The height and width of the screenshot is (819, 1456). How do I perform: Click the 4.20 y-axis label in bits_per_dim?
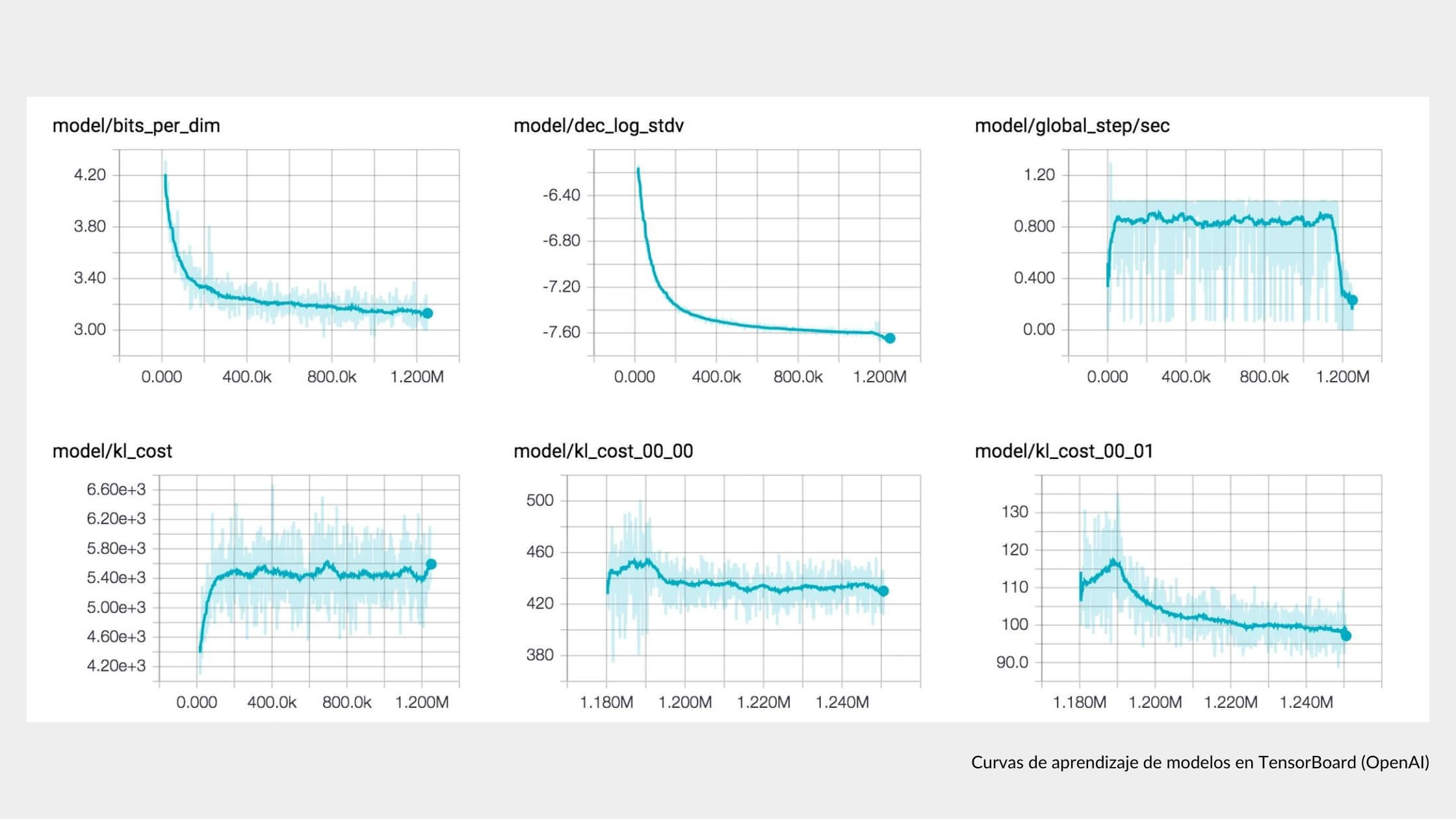pyautogui.click(x=90, y=175)
